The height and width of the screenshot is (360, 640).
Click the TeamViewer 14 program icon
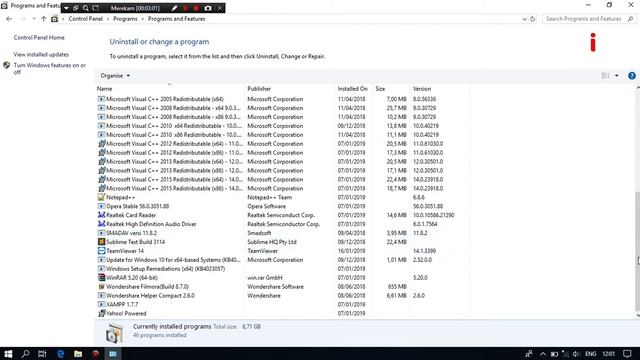(102, 251)
